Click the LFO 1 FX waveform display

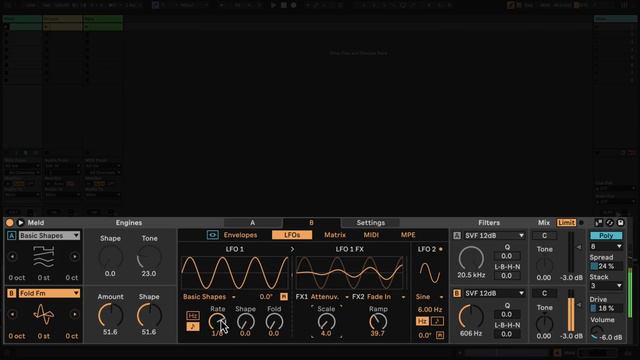[x=350, y=273]
